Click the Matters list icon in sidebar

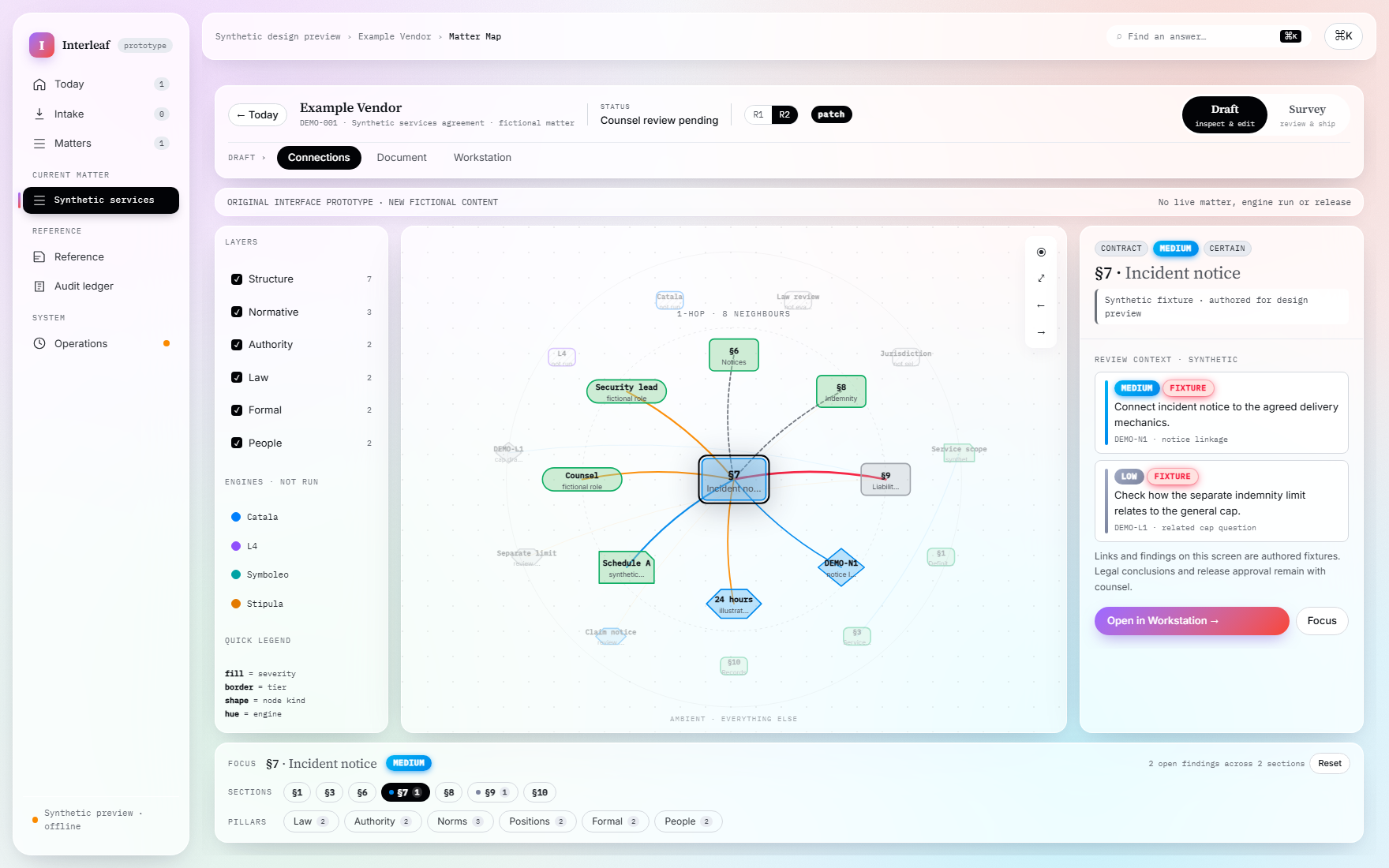39,144
